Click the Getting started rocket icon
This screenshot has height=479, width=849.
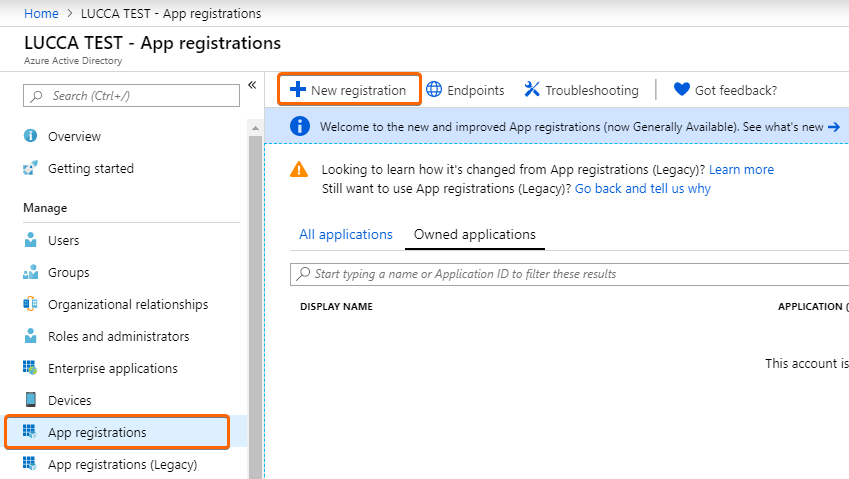(x=30, y=168)
